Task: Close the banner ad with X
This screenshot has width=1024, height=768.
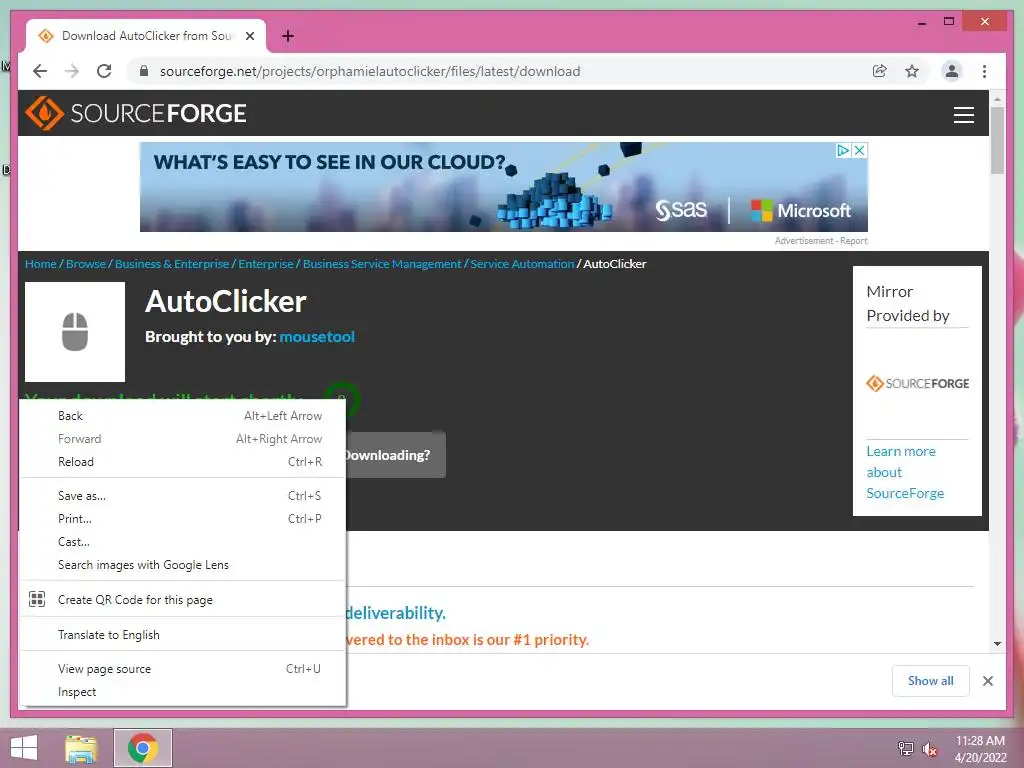Action: pyautogui.click(x=859, y=150)
